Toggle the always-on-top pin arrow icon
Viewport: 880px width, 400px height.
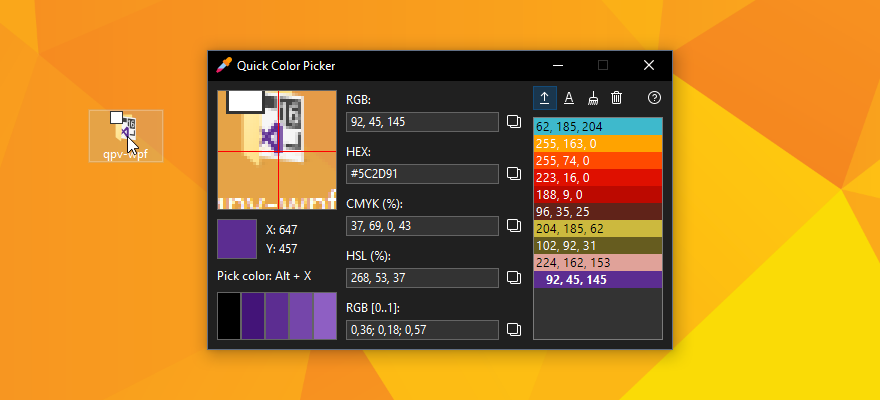click(545, 97)
